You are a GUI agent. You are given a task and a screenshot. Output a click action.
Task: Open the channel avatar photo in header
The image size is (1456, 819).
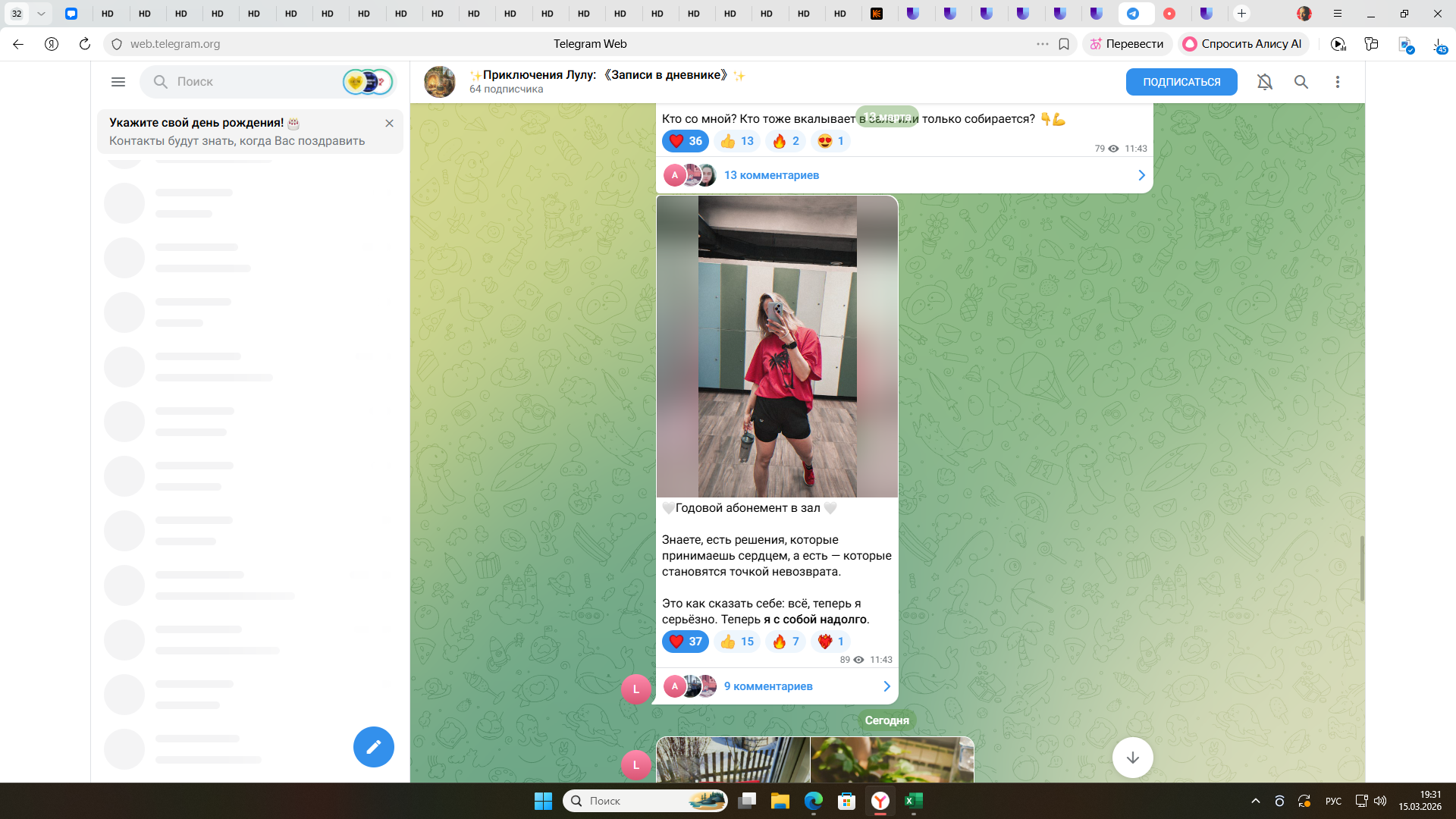(x=440, y=82)
